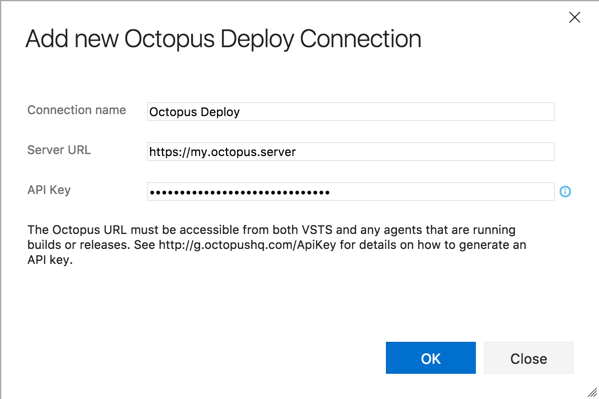Click the 'Connection name' label
This screenshot has height=399, width=599.
click(76, 110)
